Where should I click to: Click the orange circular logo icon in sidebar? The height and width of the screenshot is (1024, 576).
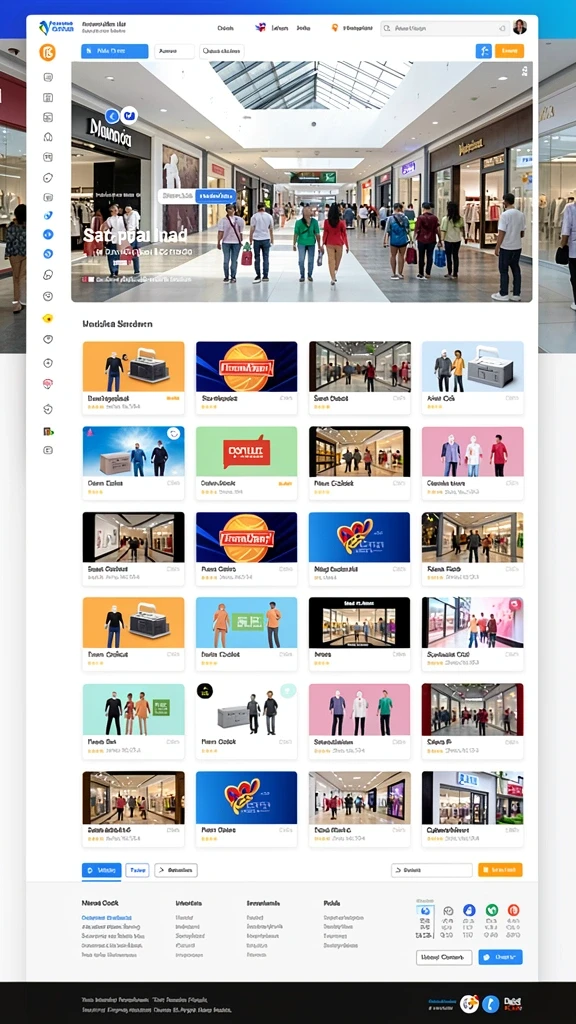coord(48,52)
